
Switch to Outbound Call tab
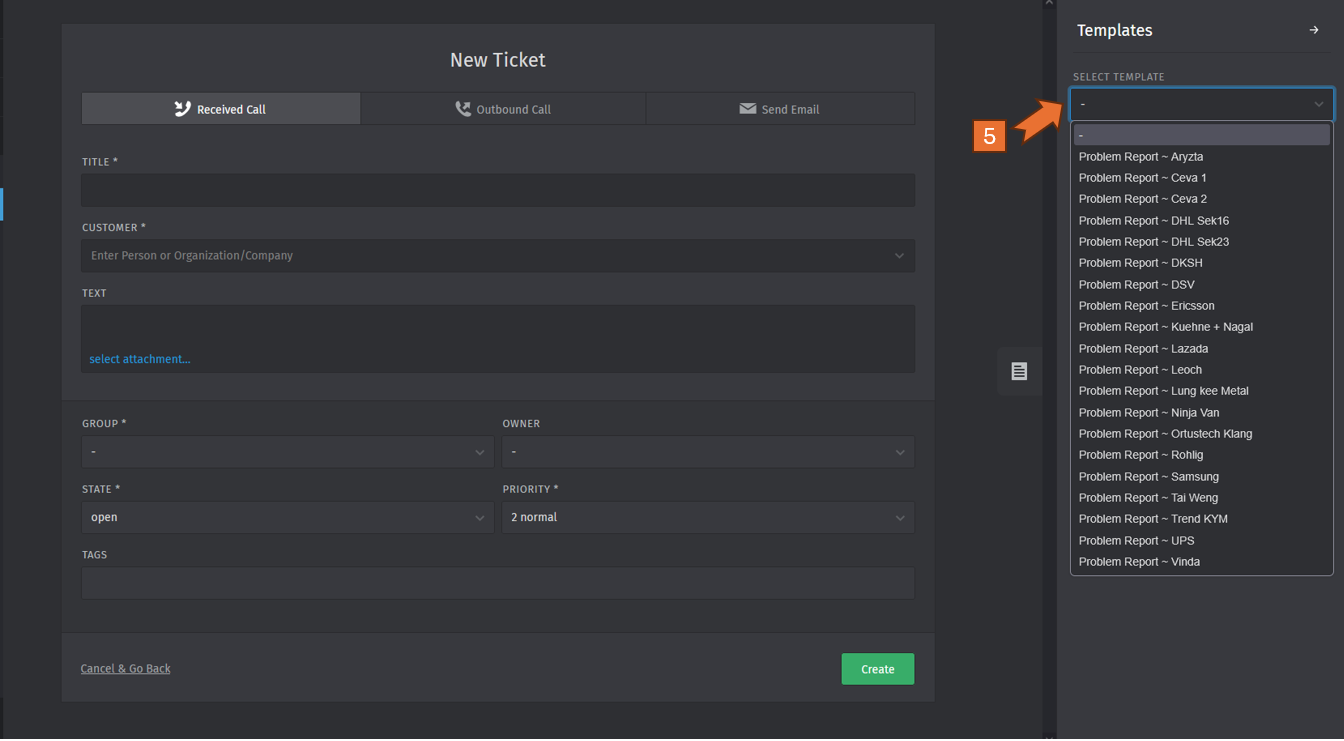503,109
